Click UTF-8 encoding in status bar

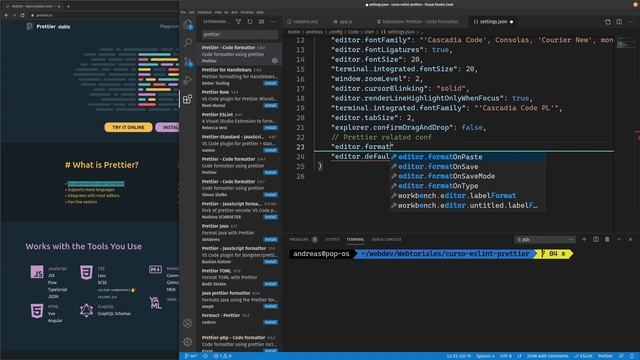tap(506, 356)
